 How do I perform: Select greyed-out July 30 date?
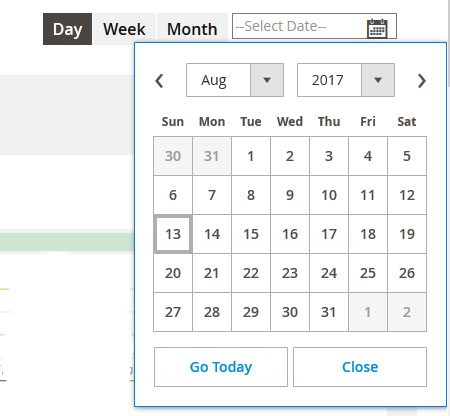[173, 156]
